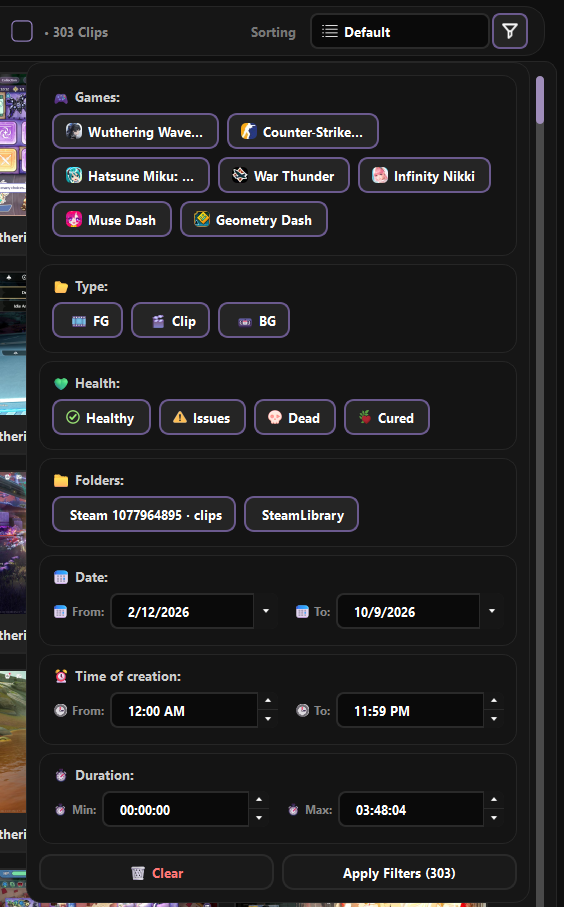Click the folder icon beside Folders heading
The width and height of the screenshot is (564, 907).
tap(61, 481)
